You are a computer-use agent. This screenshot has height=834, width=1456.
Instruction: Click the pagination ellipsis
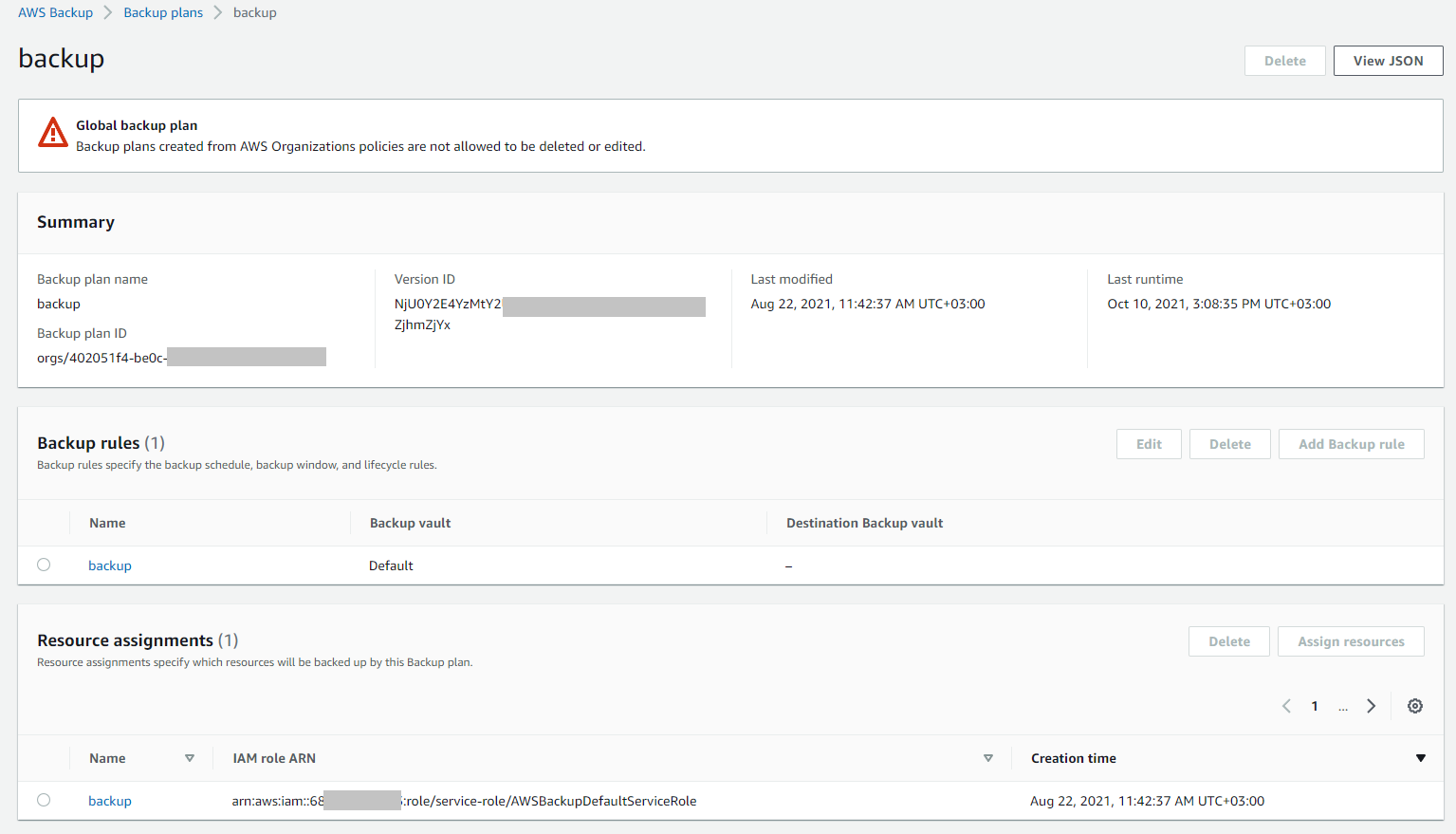click(x=1343, y=708)
